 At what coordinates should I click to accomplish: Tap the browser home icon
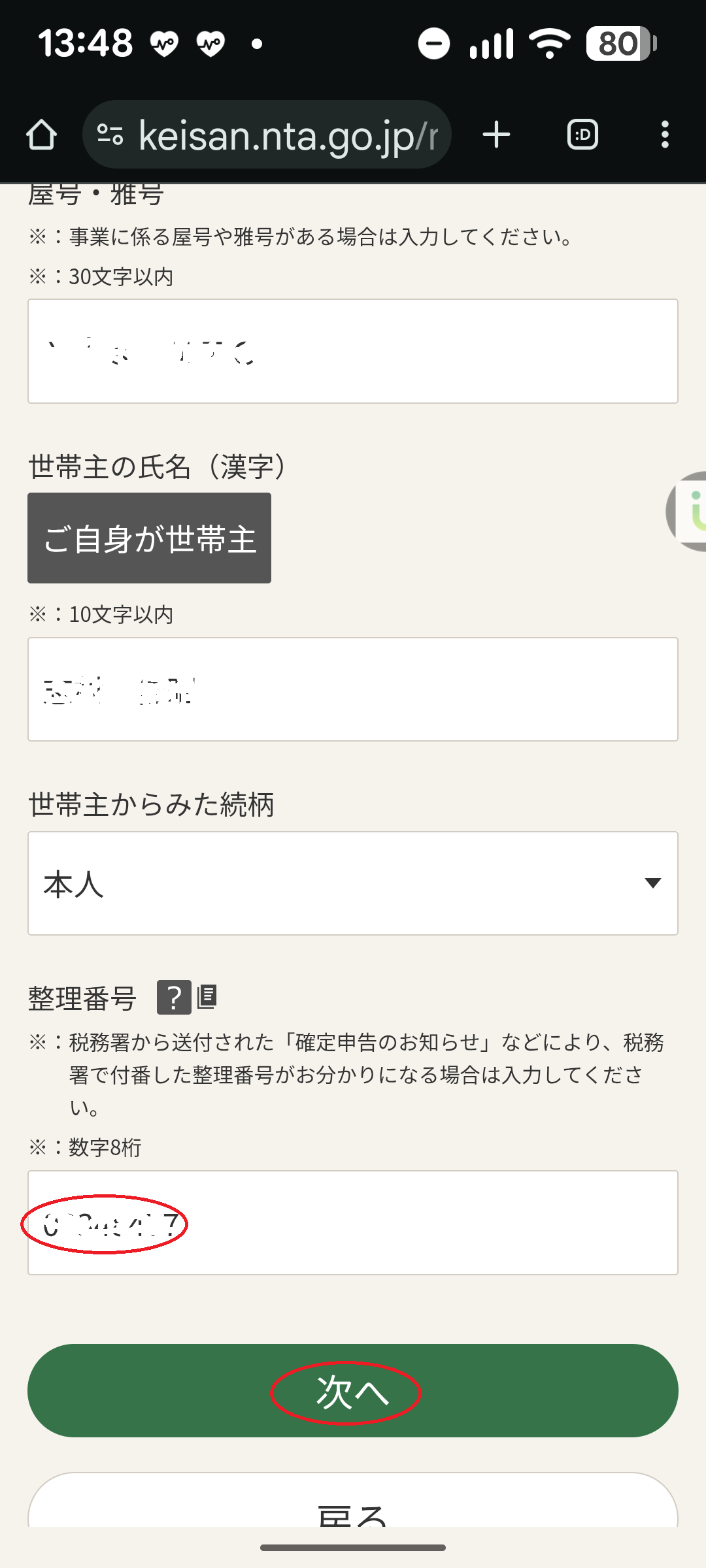[41, 135]
